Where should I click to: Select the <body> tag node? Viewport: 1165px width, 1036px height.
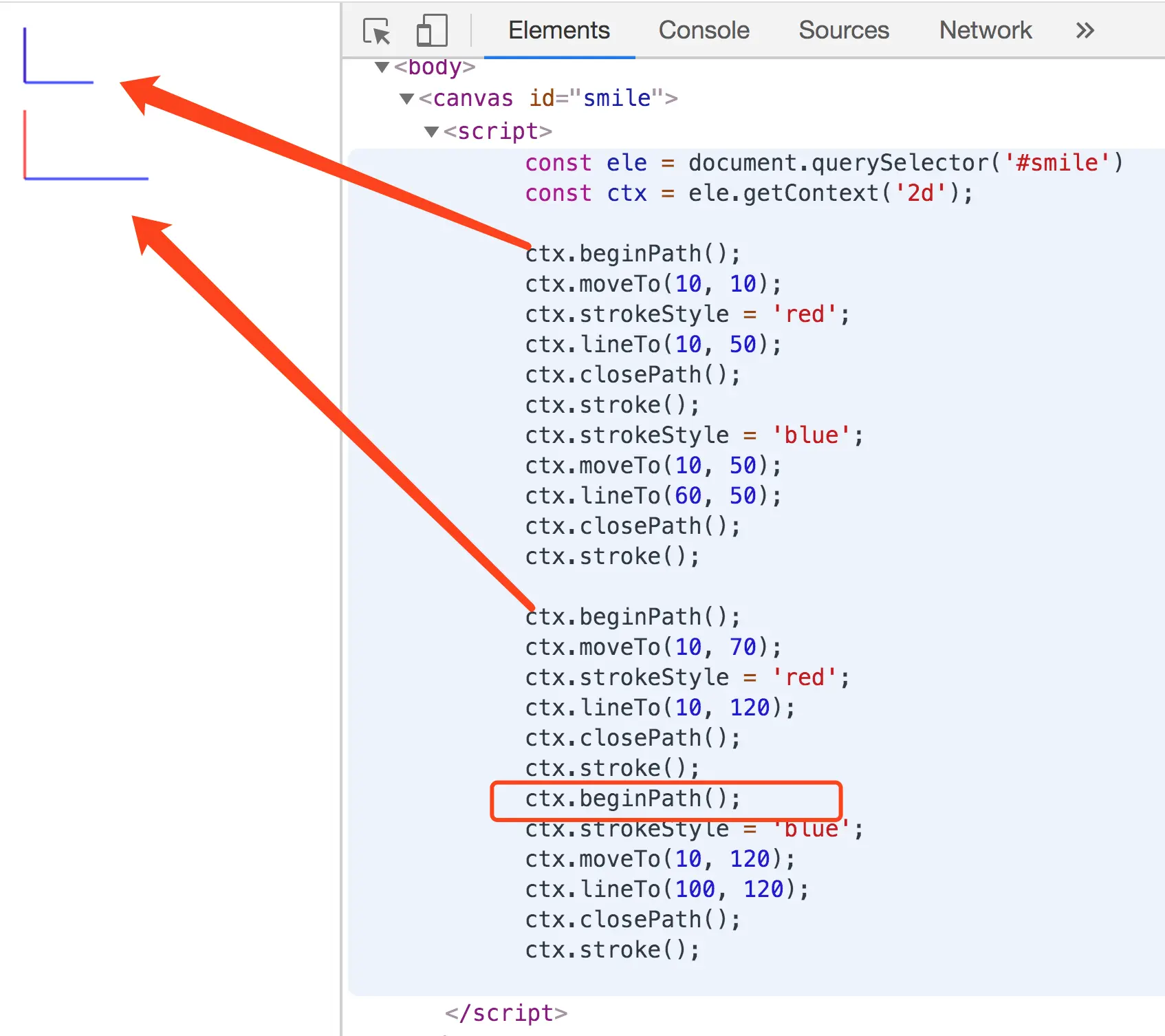435,67
